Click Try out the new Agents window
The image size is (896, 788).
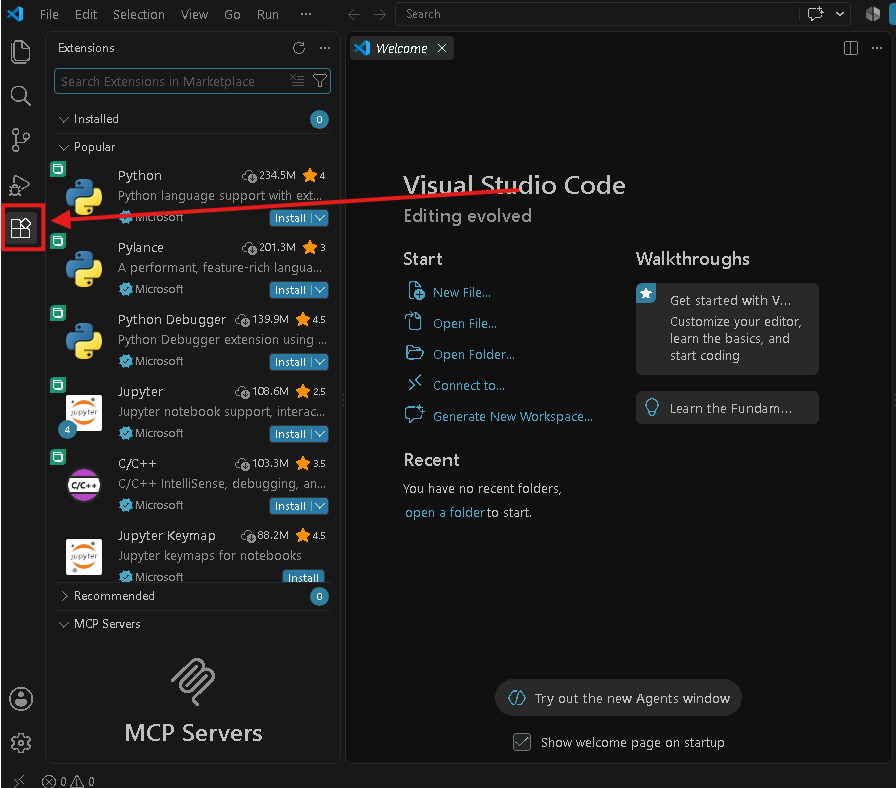(618, 698)
